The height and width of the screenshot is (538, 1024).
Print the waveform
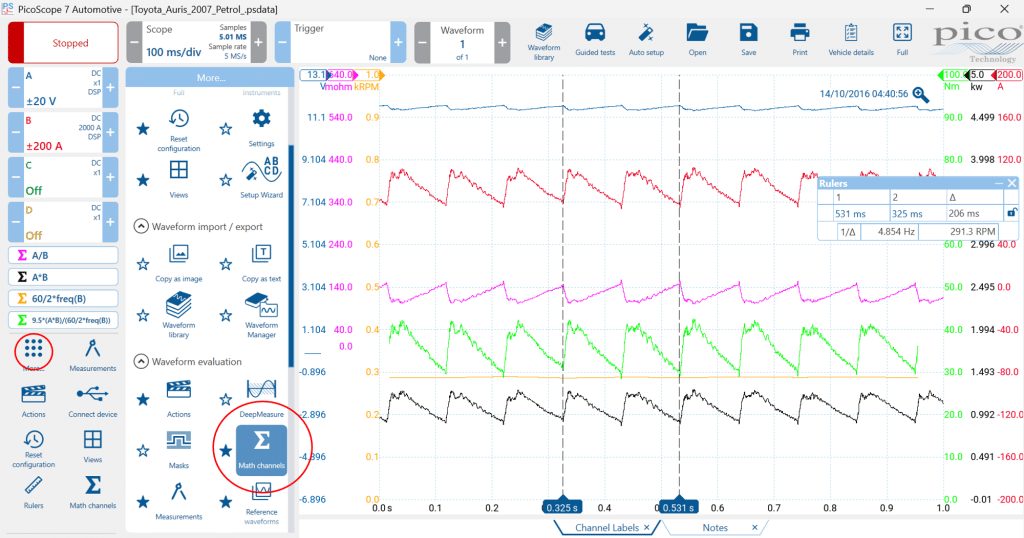(799, 40)
